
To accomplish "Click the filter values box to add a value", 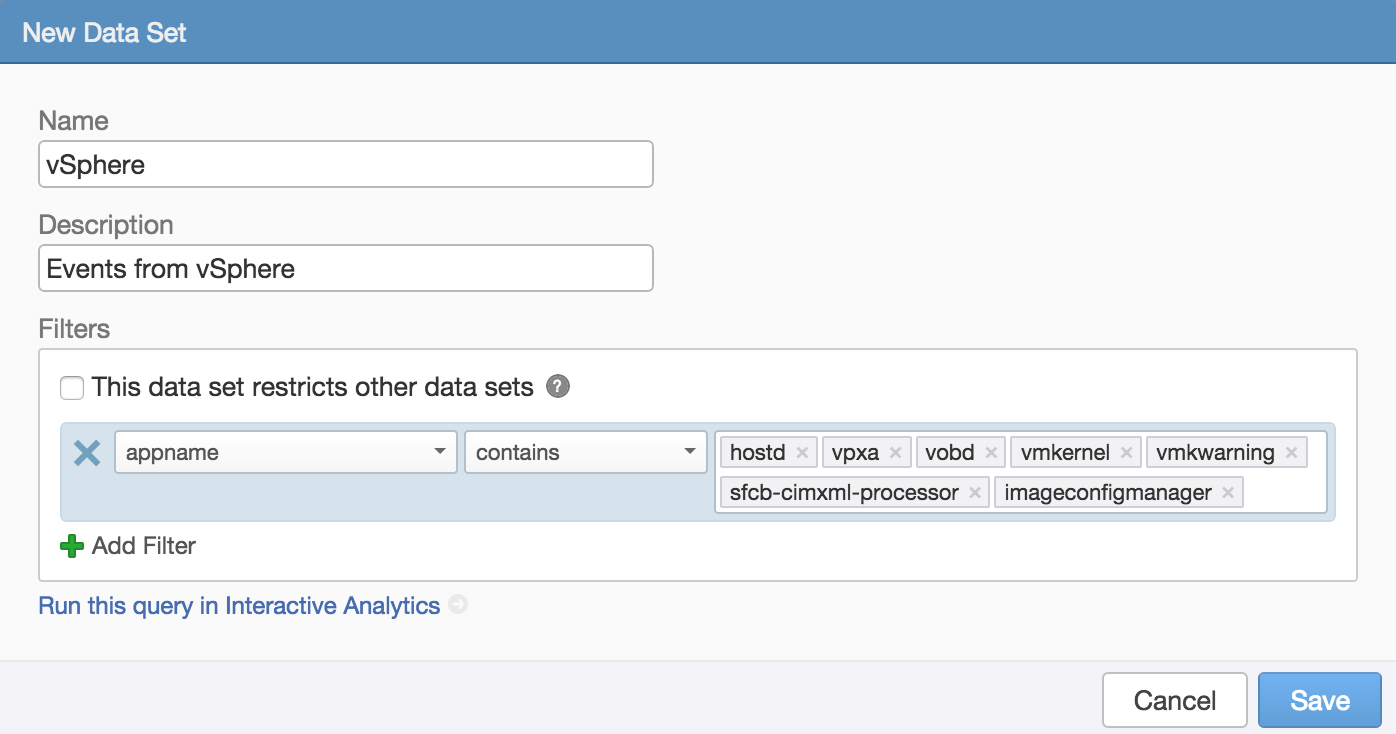I will tap(1290, 492).
